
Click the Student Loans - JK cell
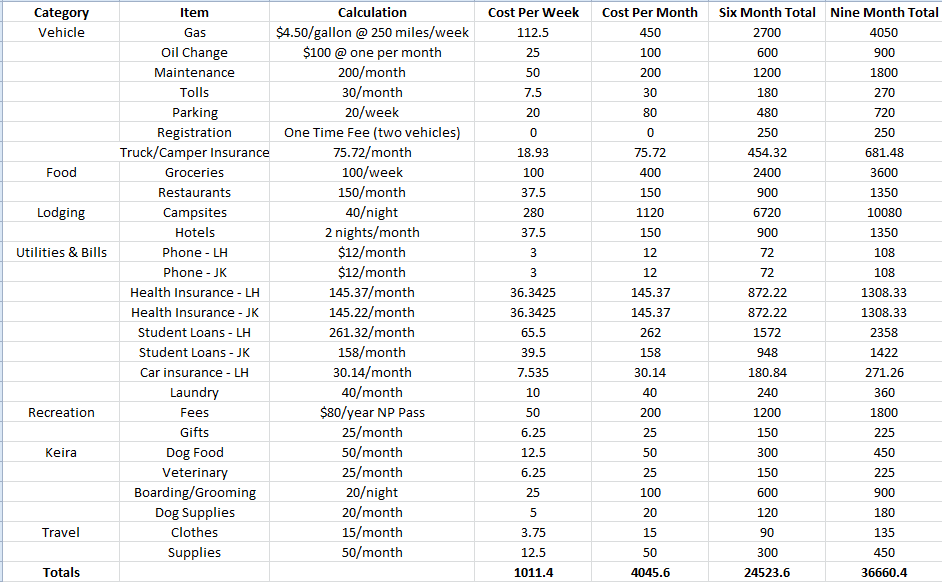(x=194, y=353)
